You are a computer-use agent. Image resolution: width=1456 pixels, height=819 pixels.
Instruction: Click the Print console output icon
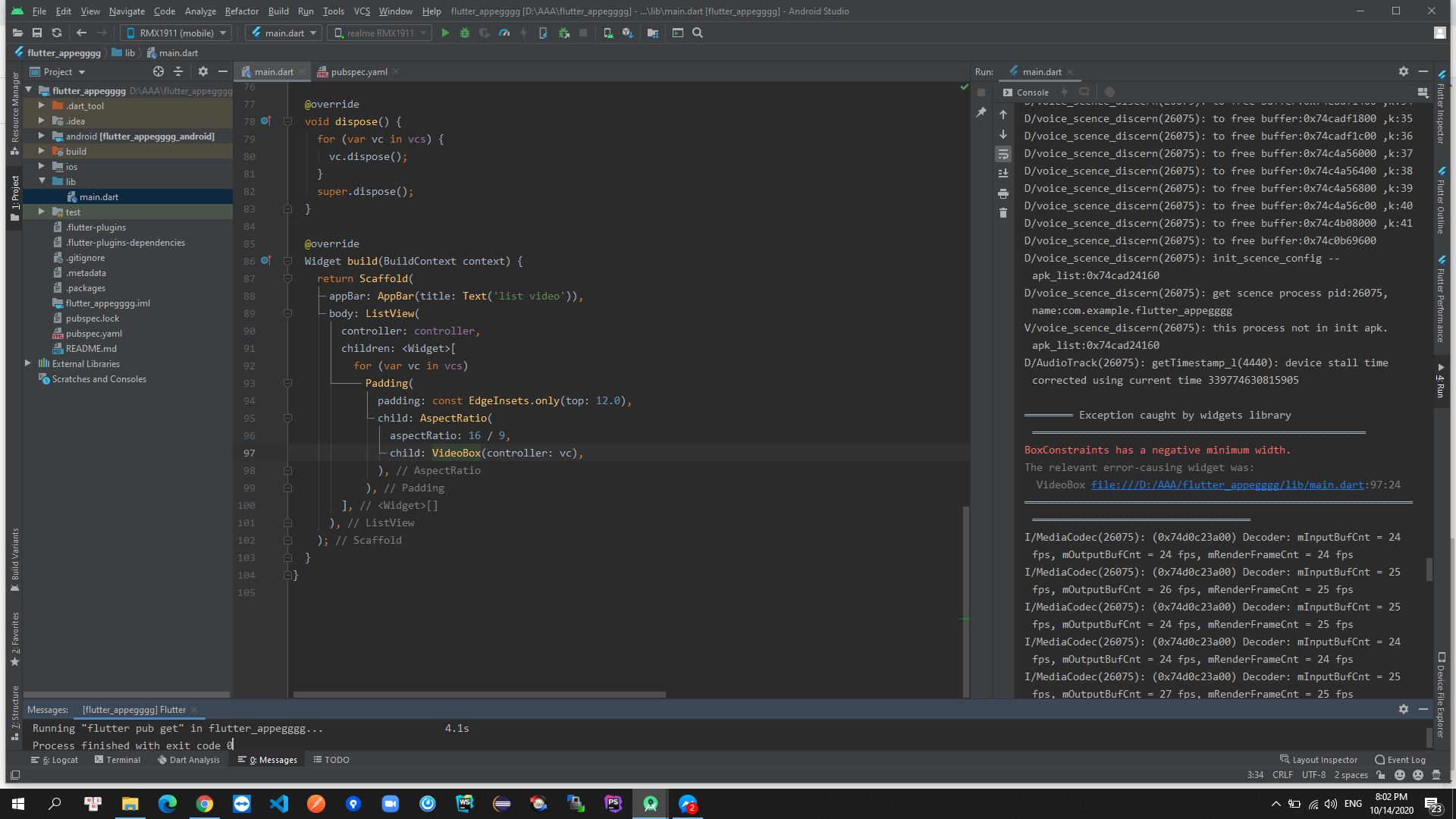1003,193
